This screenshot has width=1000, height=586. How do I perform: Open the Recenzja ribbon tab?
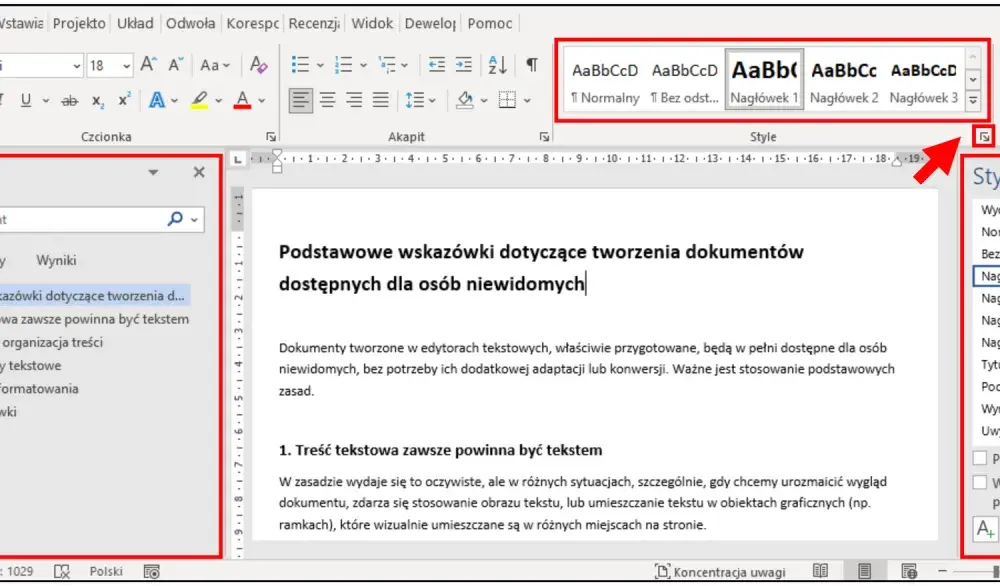point(314,24)
